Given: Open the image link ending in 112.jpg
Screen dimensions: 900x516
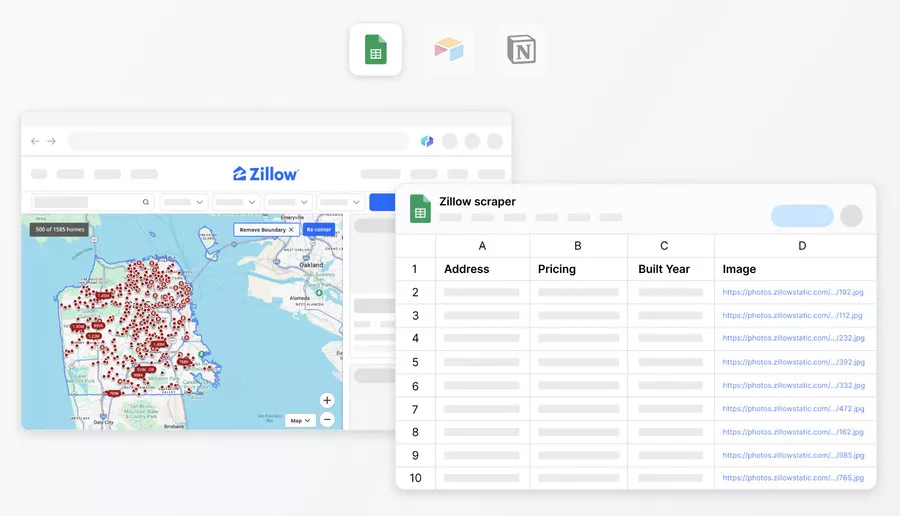Looking at the screenshot, I should 792,316.
